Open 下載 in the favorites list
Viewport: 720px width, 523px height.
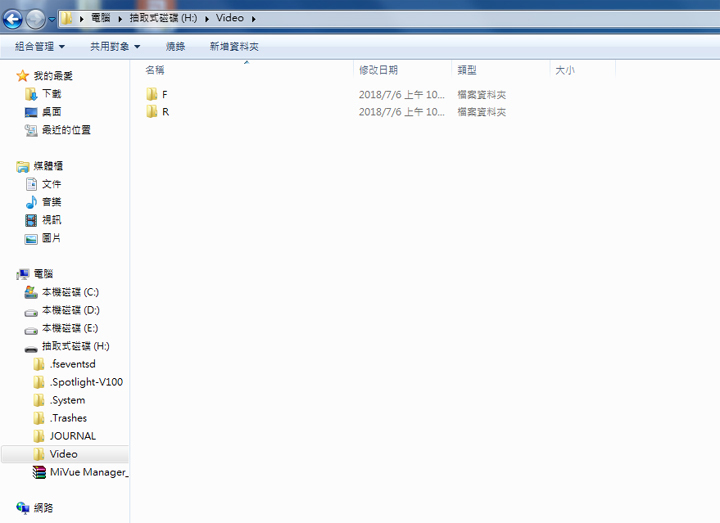(x=51, y=94)
